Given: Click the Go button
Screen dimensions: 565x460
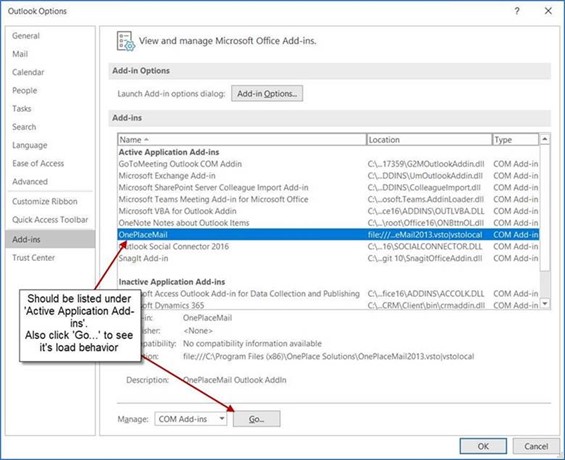Looking at the screenshot, I should coord(257,419).
